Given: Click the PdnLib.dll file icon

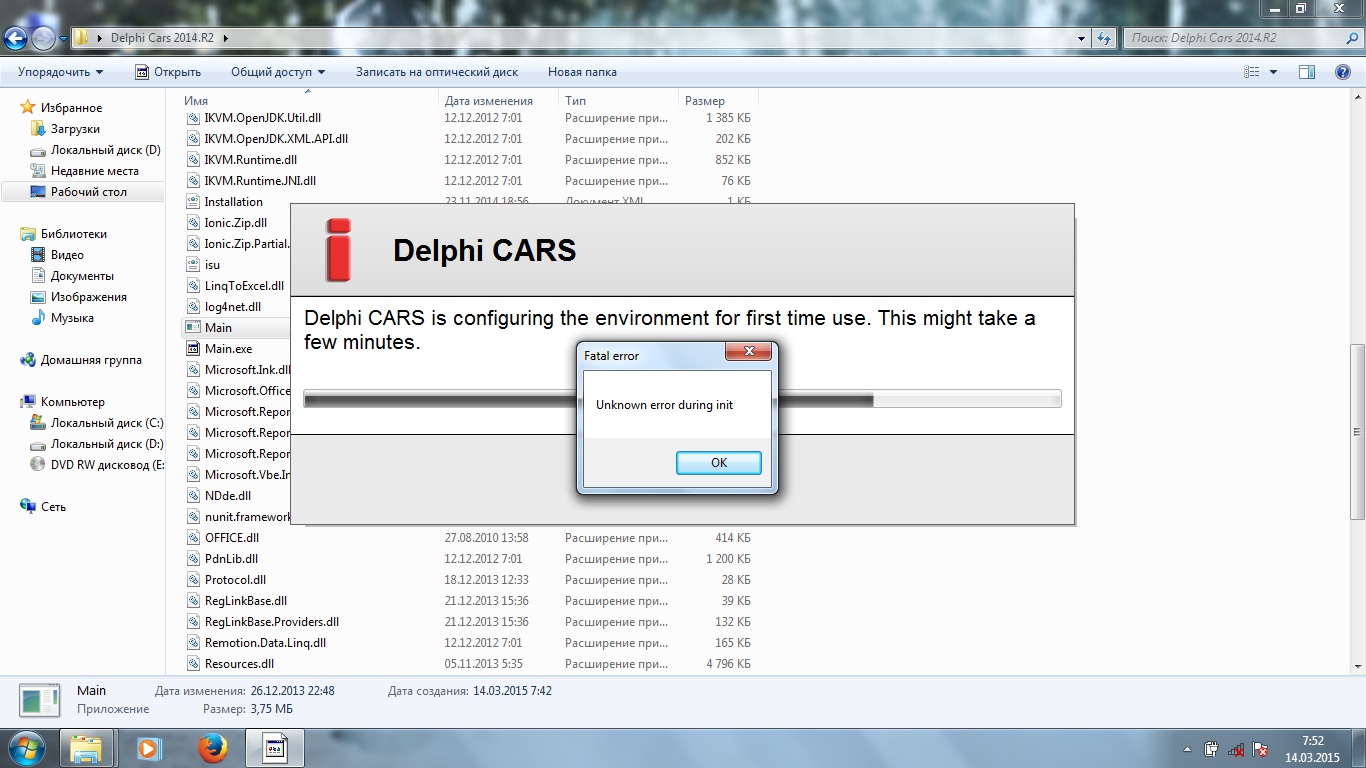Looking at the screenshot, I should (x=194, y=559).
